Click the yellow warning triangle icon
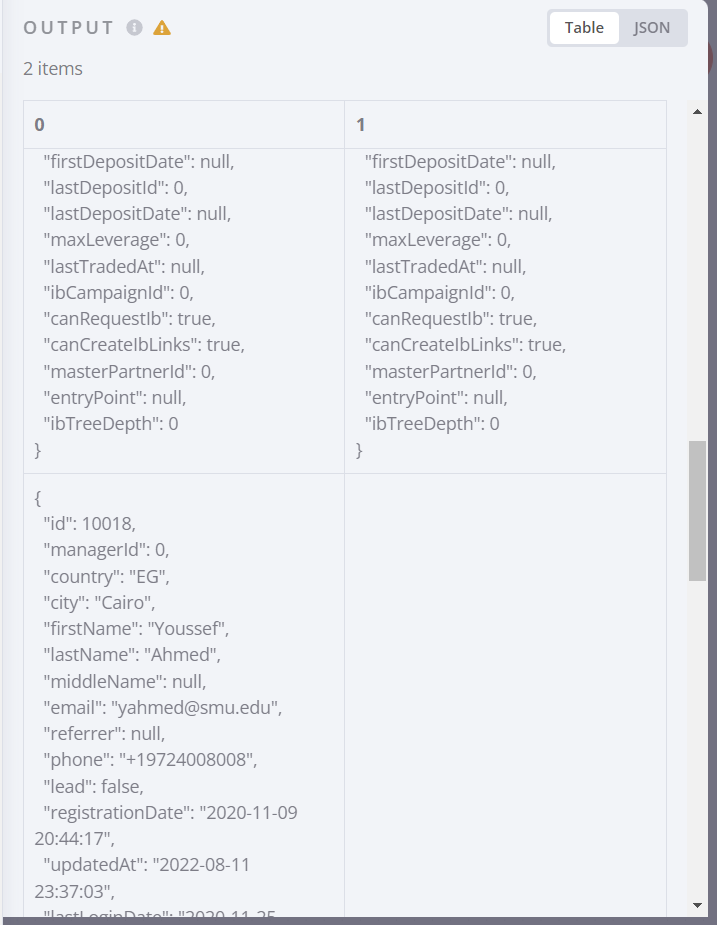717x925 pixels. (x=163, y=29)
